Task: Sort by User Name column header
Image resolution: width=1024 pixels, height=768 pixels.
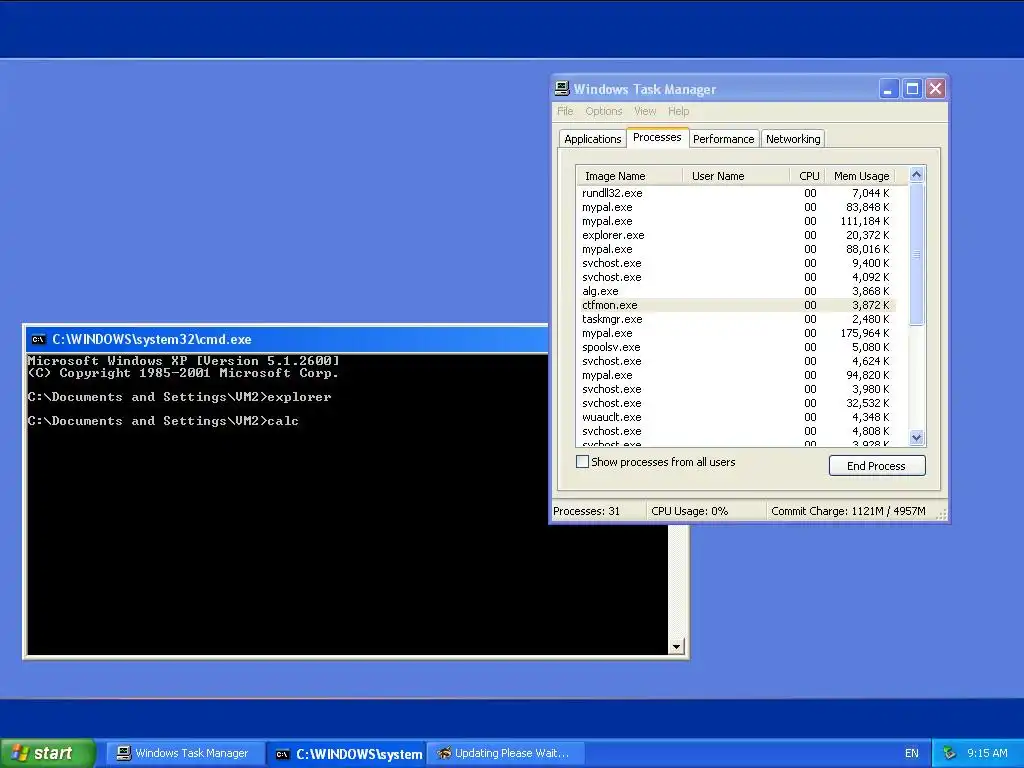Action: point(735,176)
